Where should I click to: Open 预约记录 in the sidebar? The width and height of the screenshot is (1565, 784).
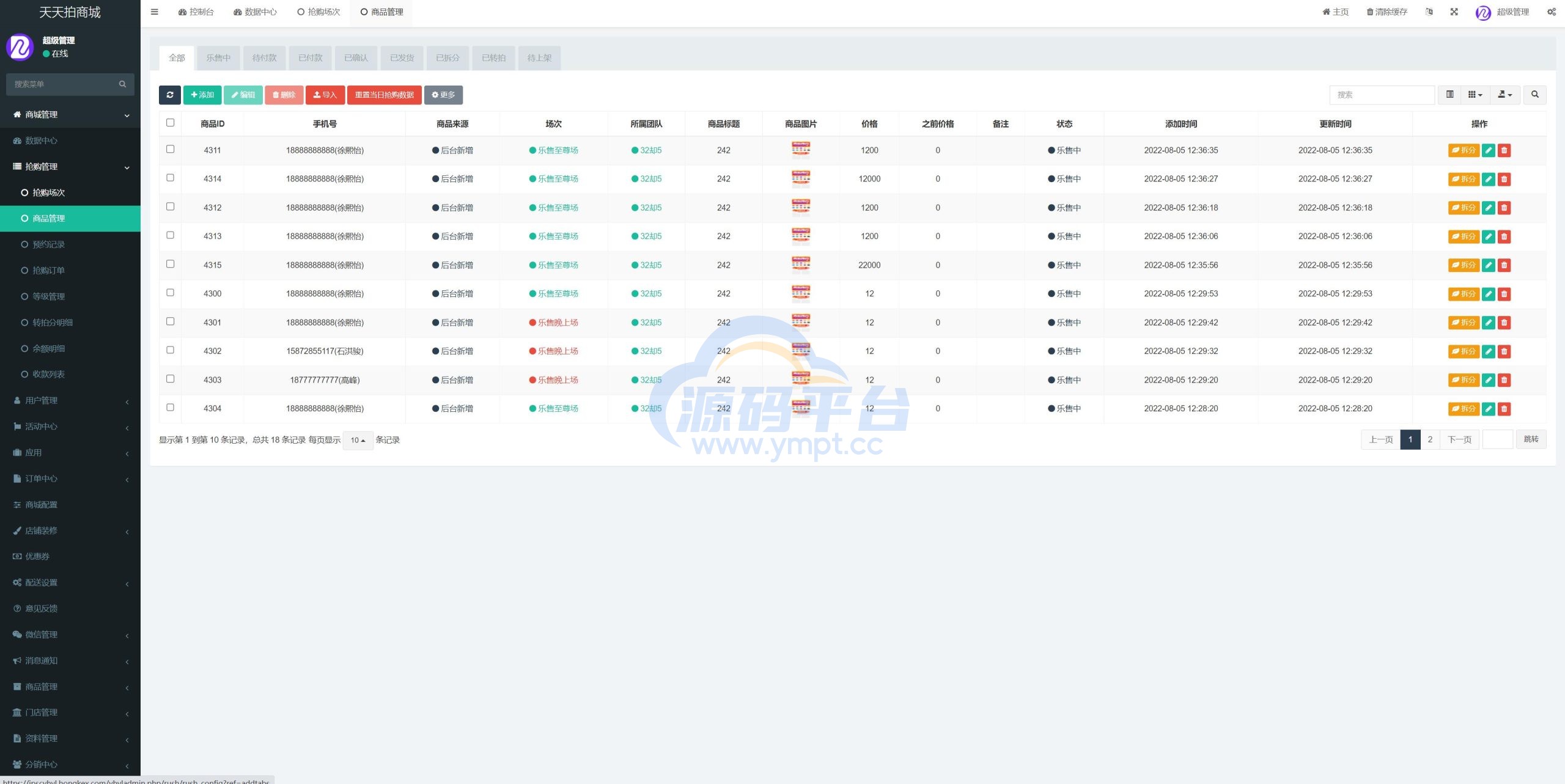coord(70,244)
